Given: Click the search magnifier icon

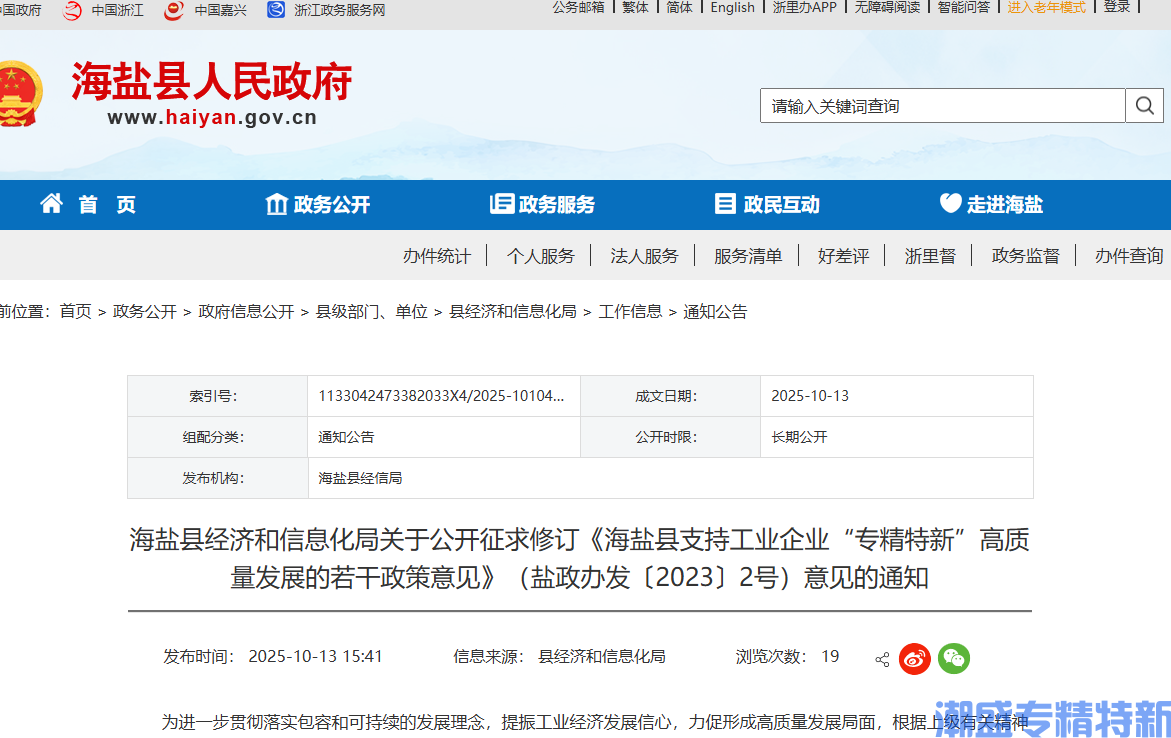Looking at the screenshot, I should [1145, 105].
